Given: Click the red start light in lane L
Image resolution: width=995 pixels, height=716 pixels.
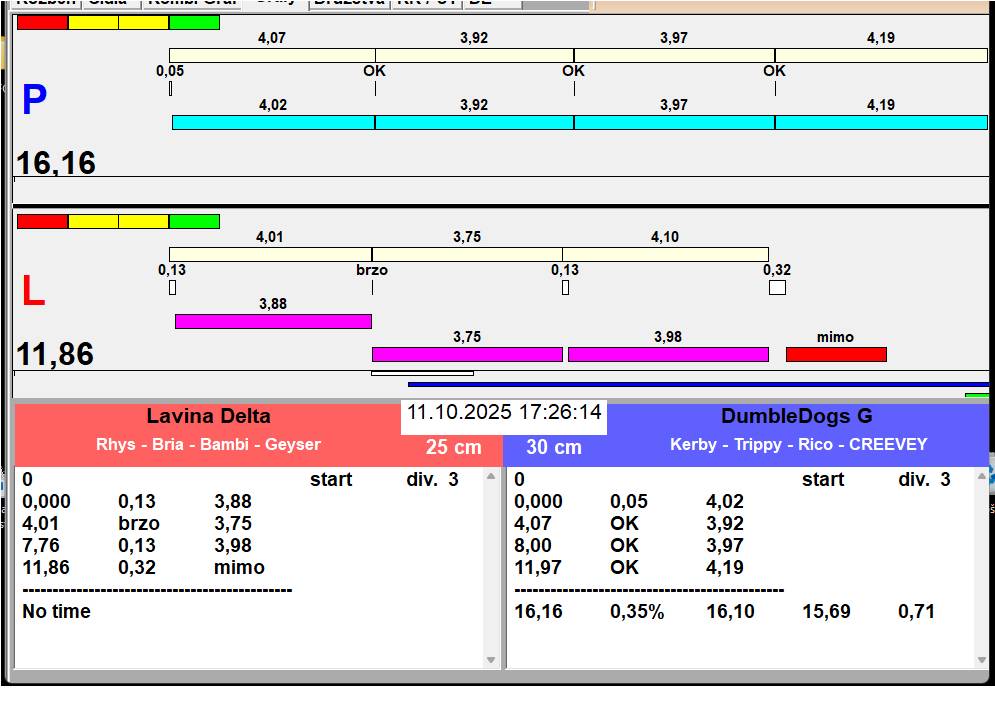Looking at the screenshot, I should (x=42, y=221).
